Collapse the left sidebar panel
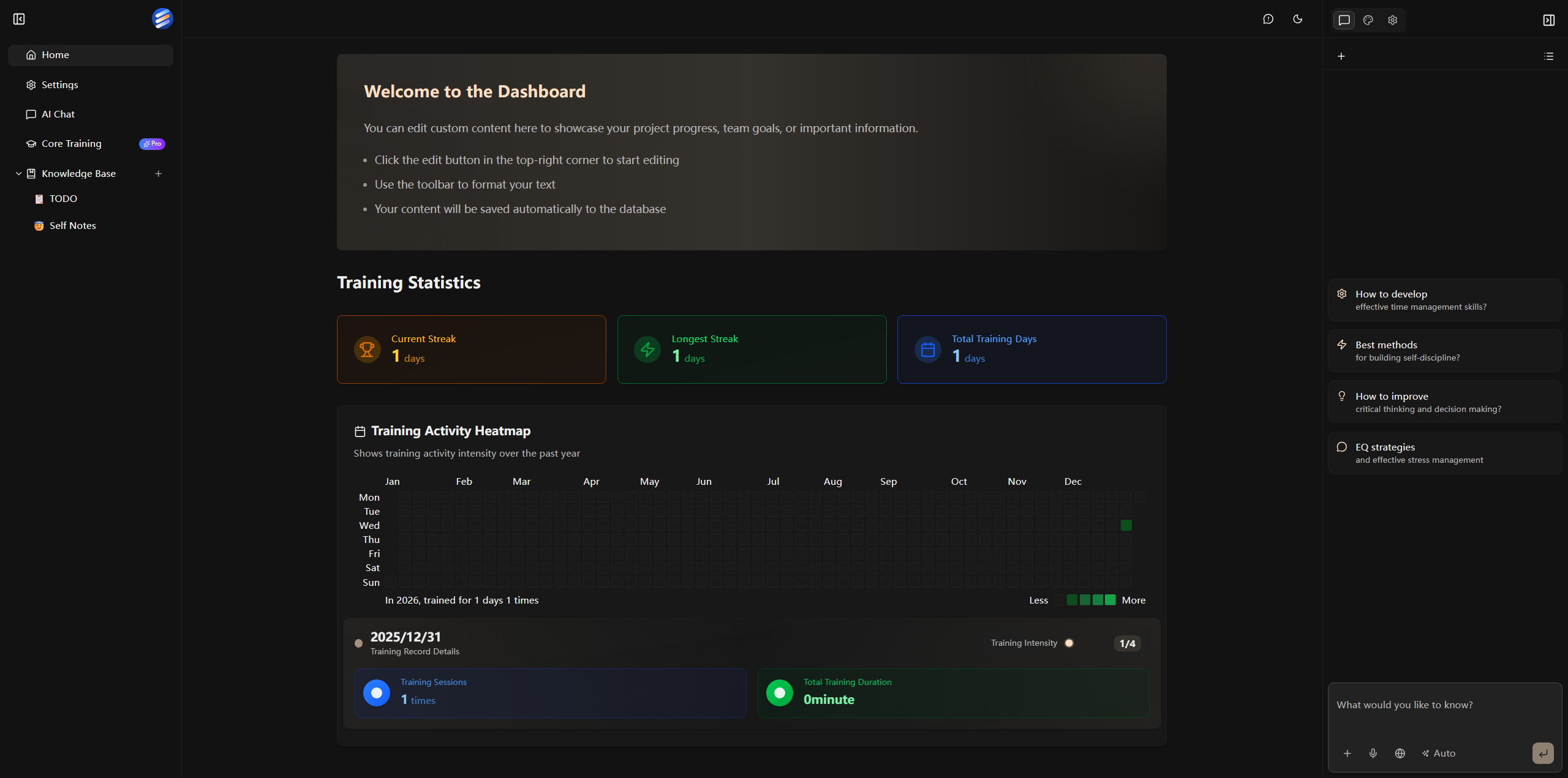 pyautogui.click(x=18, y=19)
